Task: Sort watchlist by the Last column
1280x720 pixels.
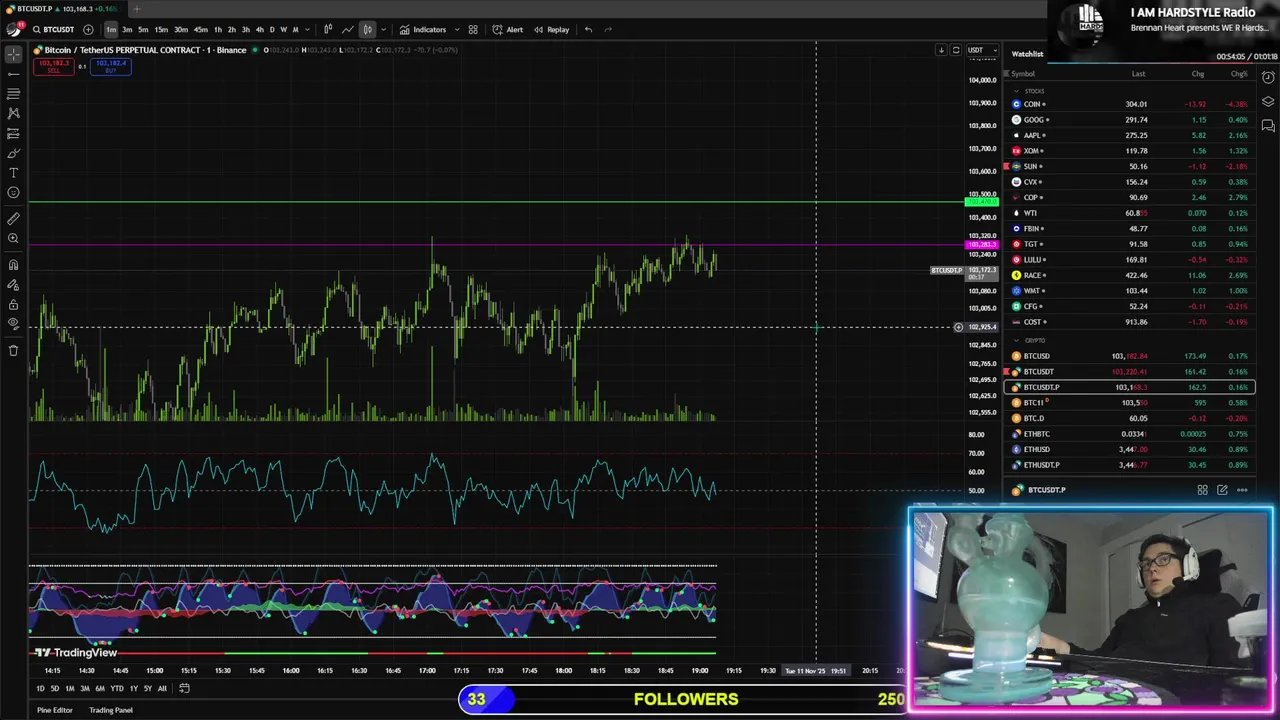Action: pyautogui.click(x=1138, y=74)
